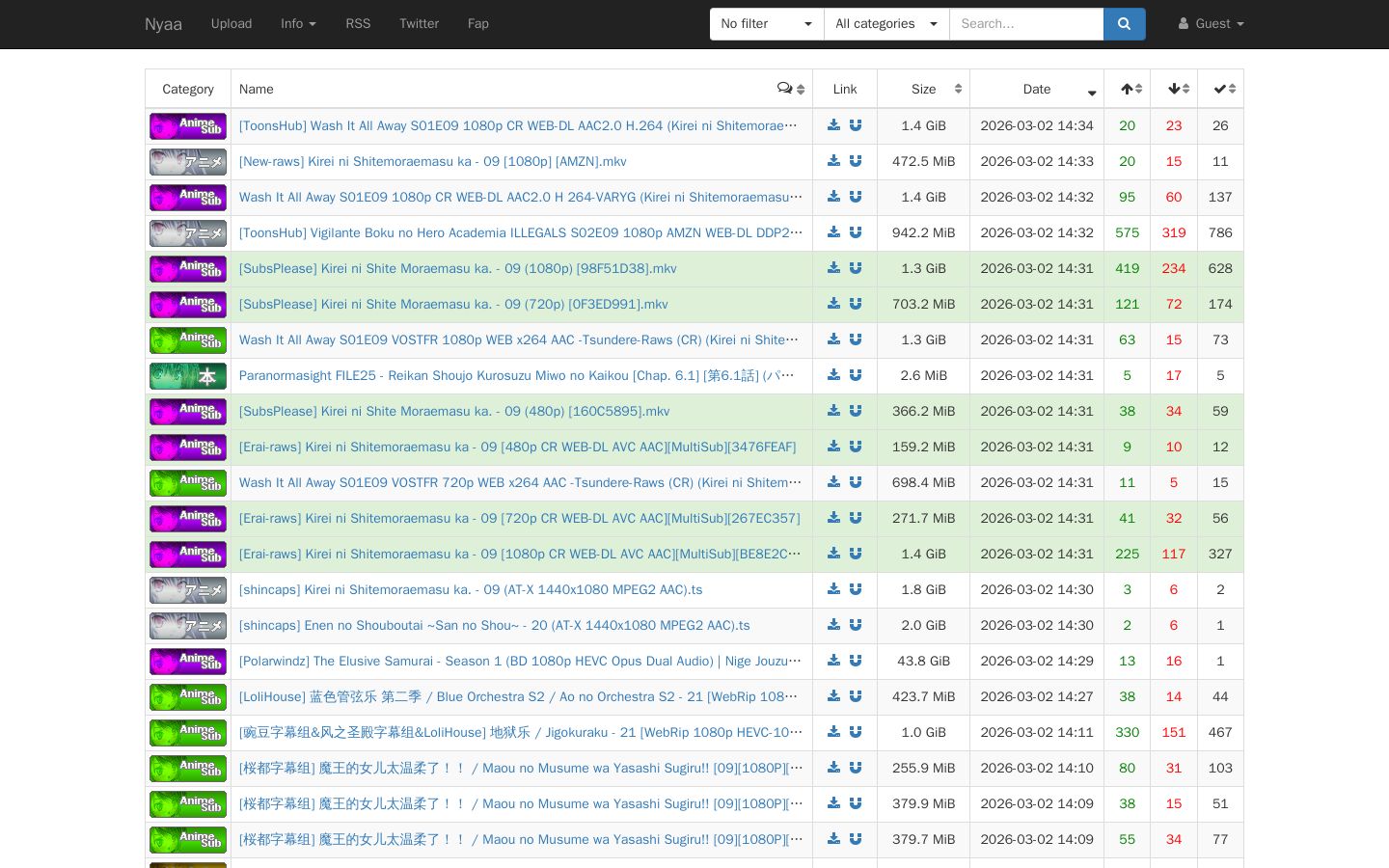1389x868 pixels.
Task: Click green non-English category icon of LoliHouse Blue Orchestra
Action: (188, 697)
